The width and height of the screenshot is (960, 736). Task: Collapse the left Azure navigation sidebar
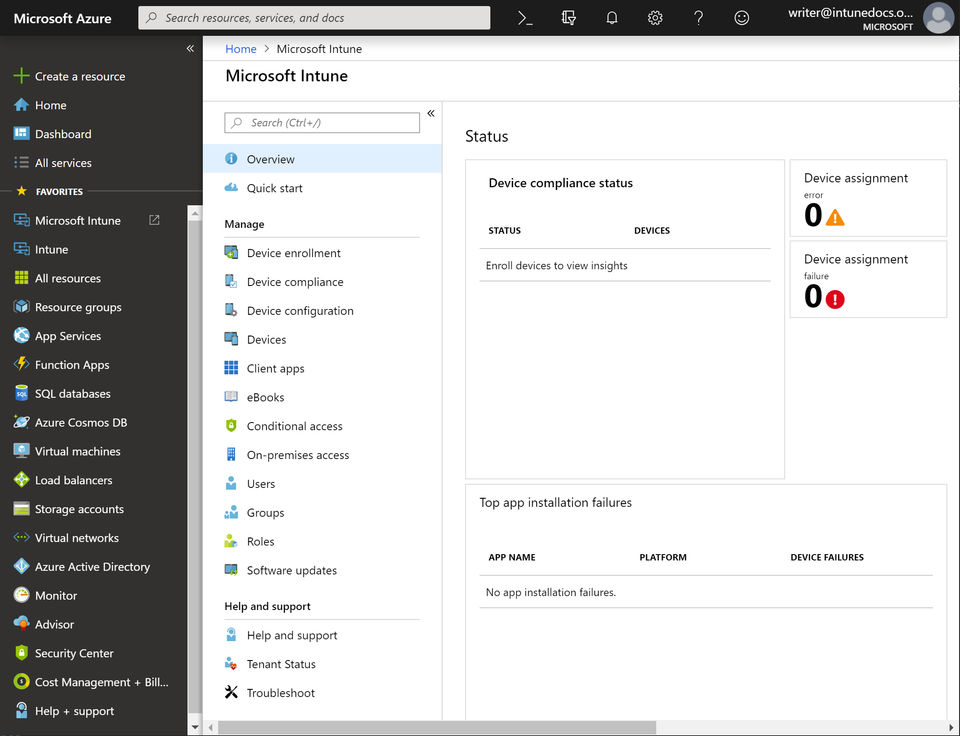pos(190,49)
